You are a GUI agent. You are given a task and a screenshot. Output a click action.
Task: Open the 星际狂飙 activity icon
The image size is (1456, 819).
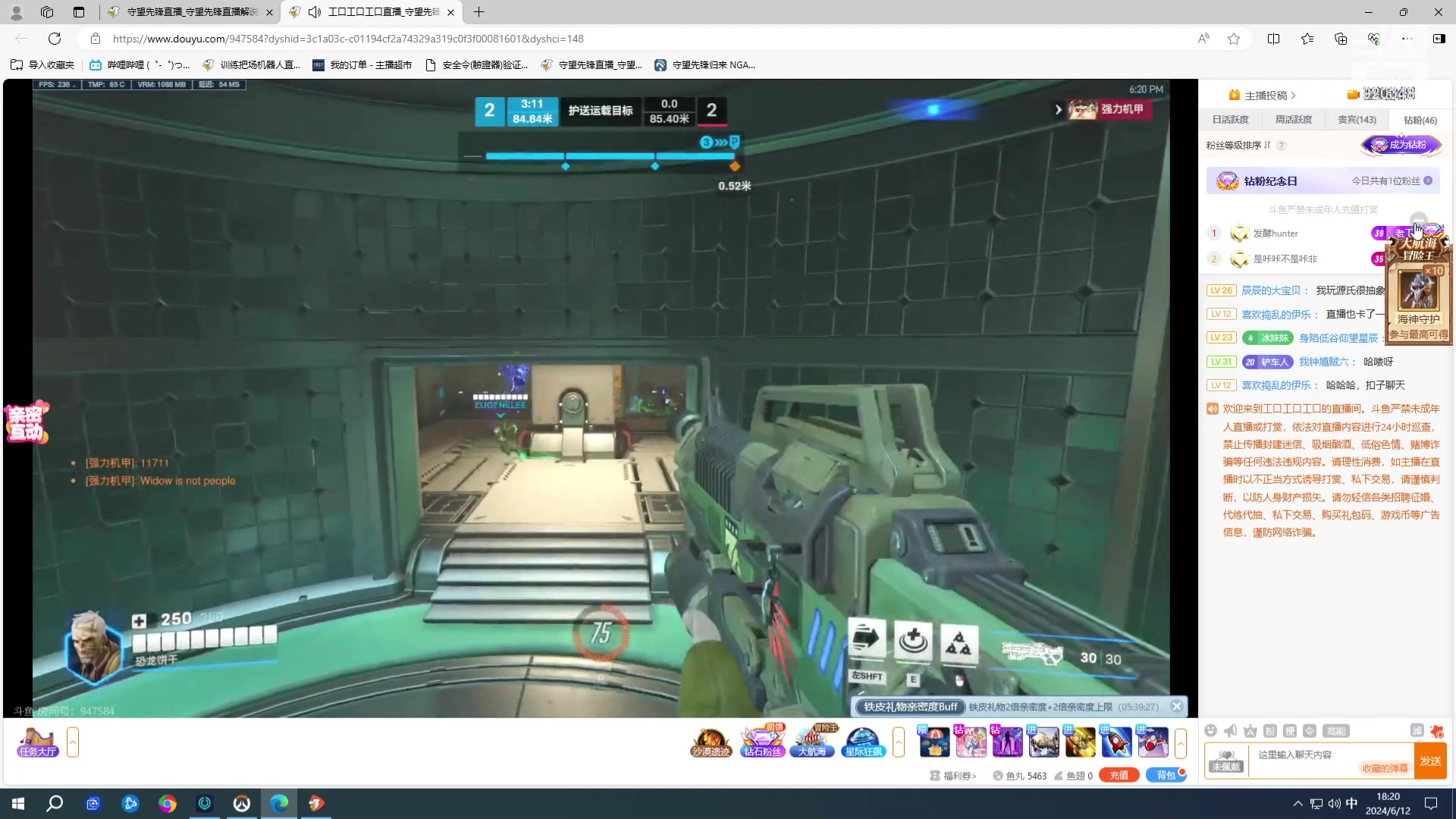(864, 742)
